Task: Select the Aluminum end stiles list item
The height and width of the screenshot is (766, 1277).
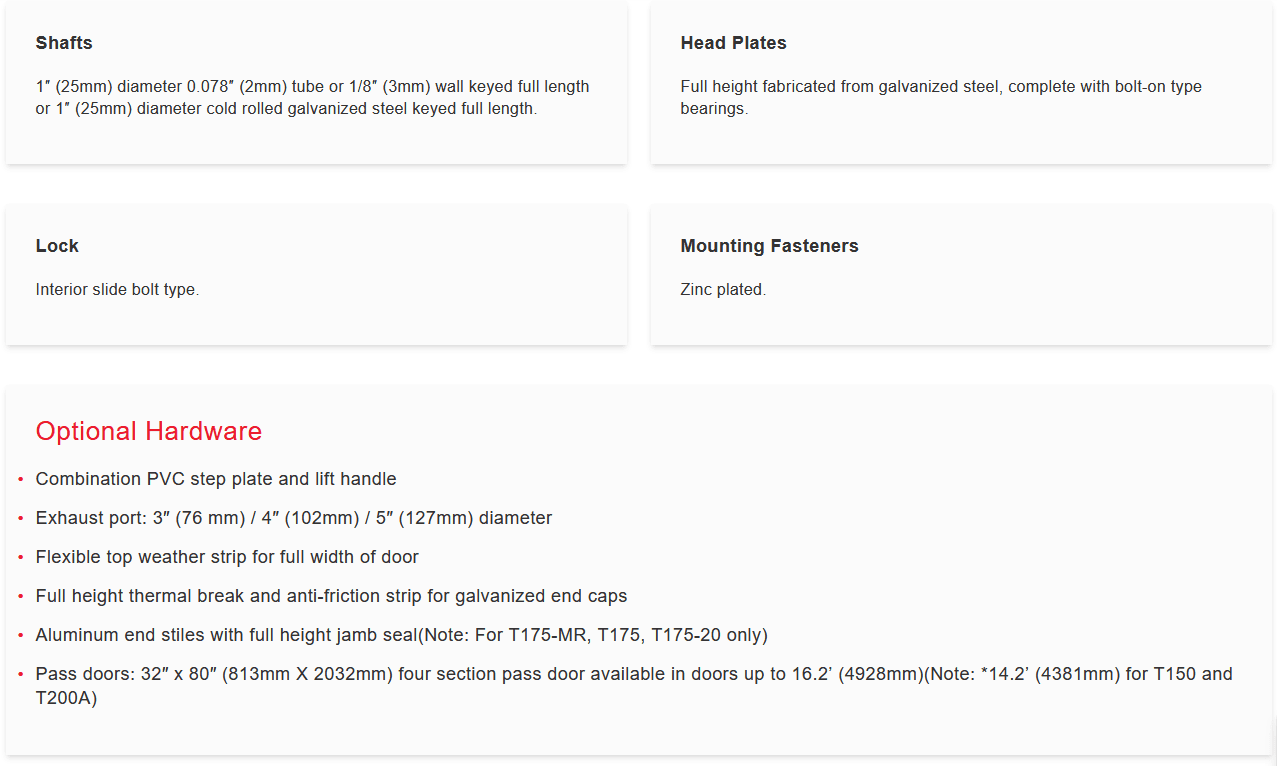Action: pyautogui.click(x=401, y=635)
